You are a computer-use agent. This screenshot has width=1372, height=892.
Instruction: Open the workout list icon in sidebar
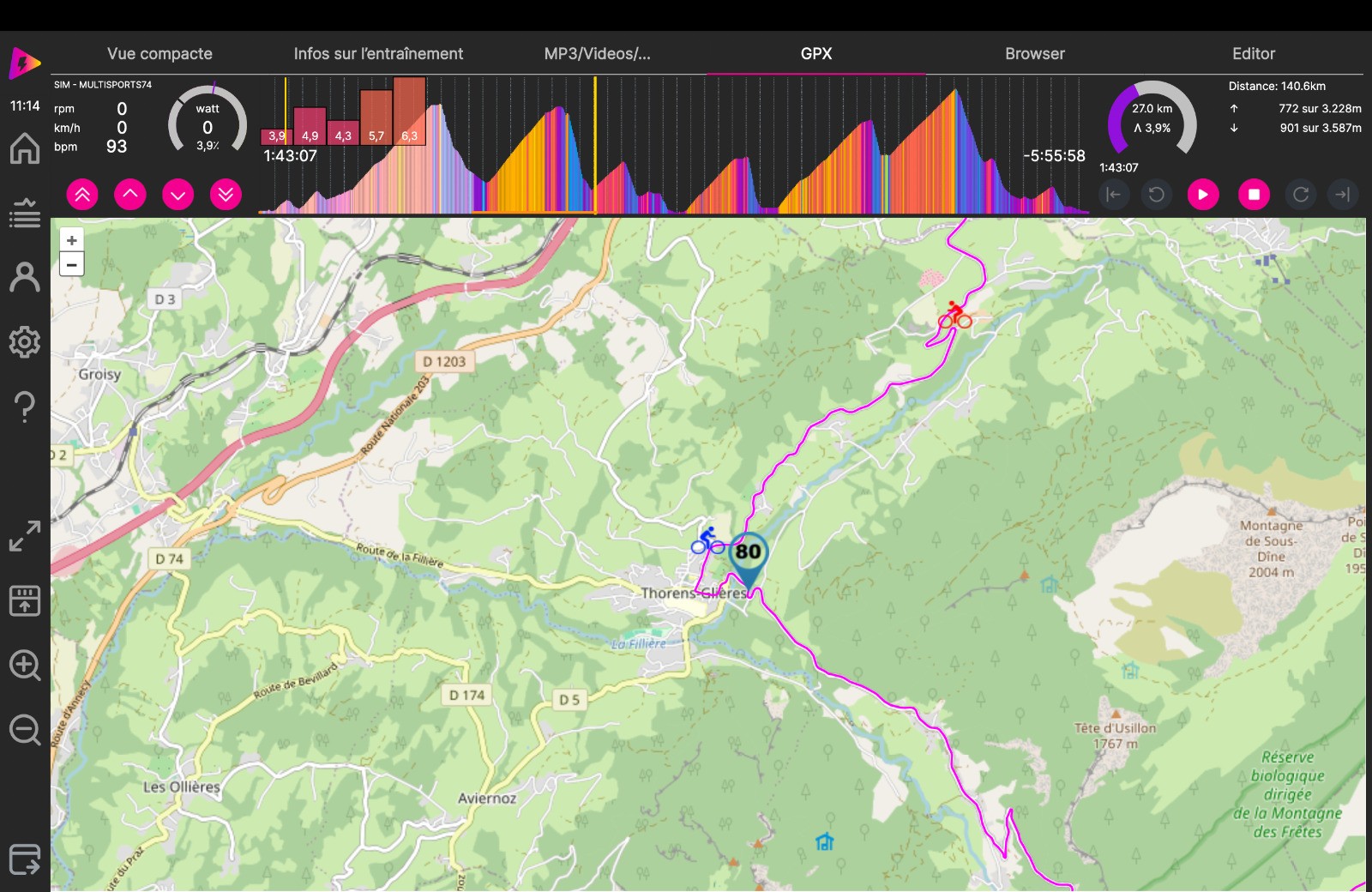25,213
